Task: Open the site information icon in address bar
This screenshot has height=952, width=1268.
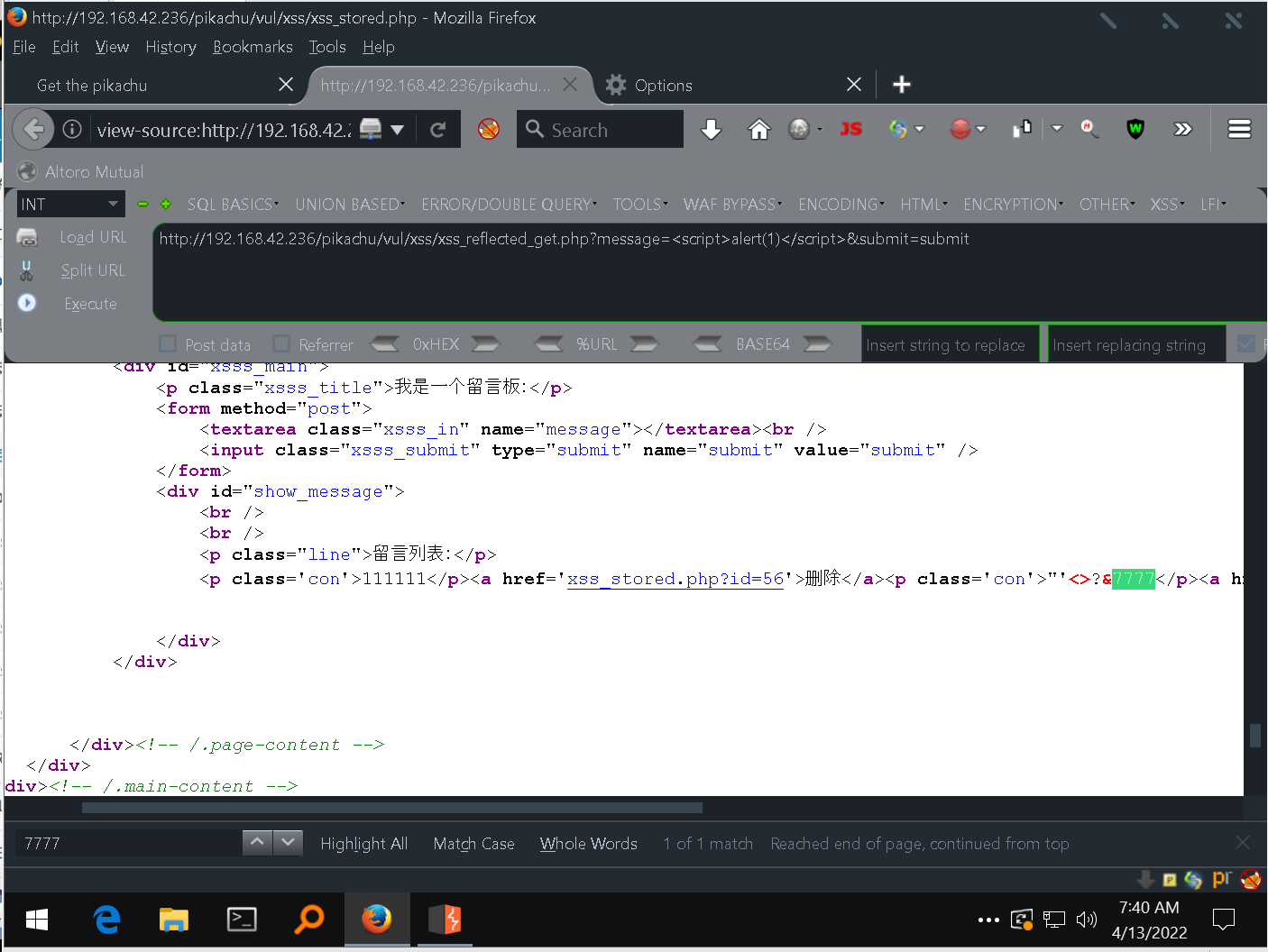Action: click(x=73, y=130)
